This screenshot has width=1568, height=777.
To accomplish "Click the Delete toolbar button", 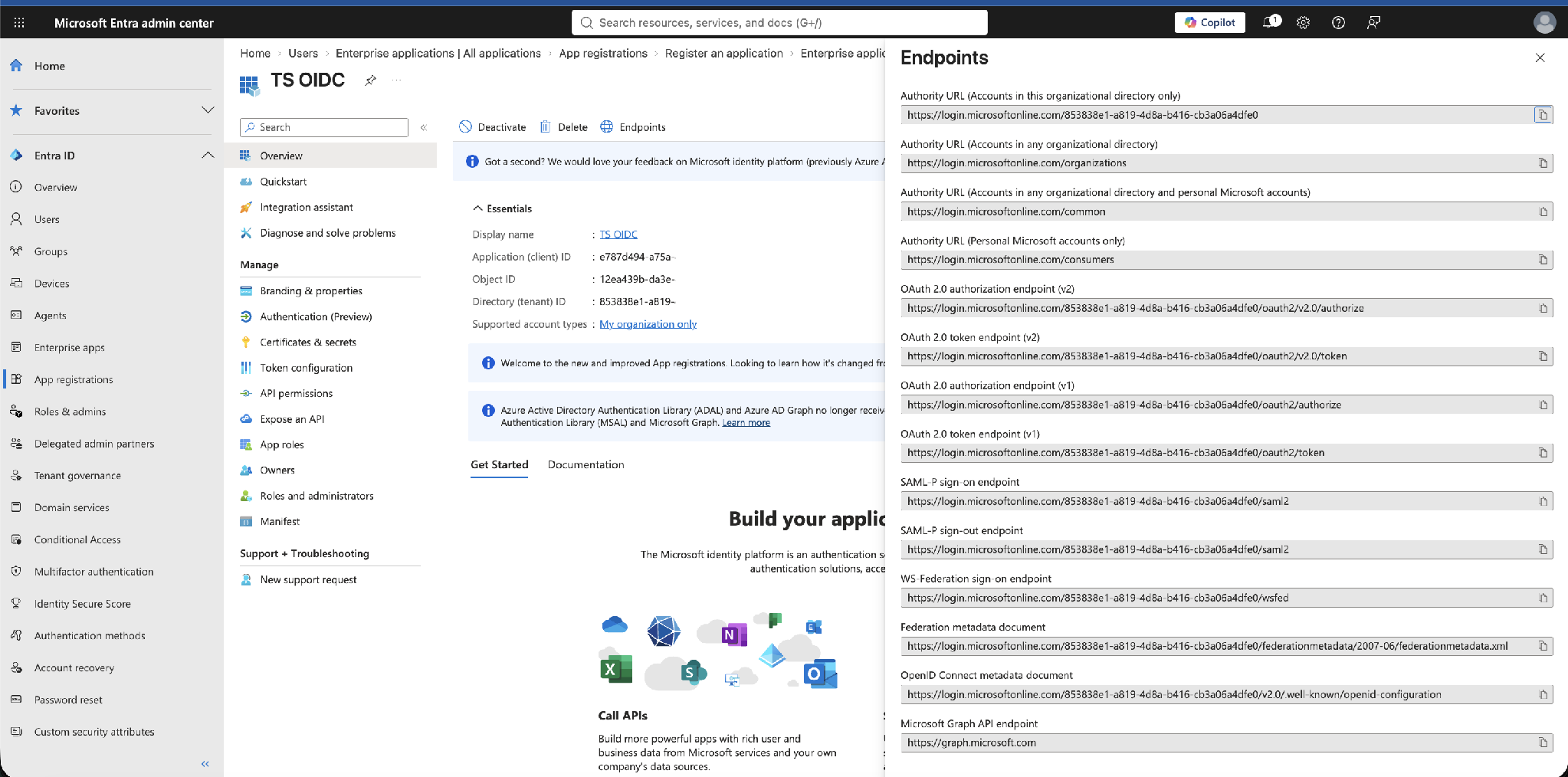I will tap(564, 127).
